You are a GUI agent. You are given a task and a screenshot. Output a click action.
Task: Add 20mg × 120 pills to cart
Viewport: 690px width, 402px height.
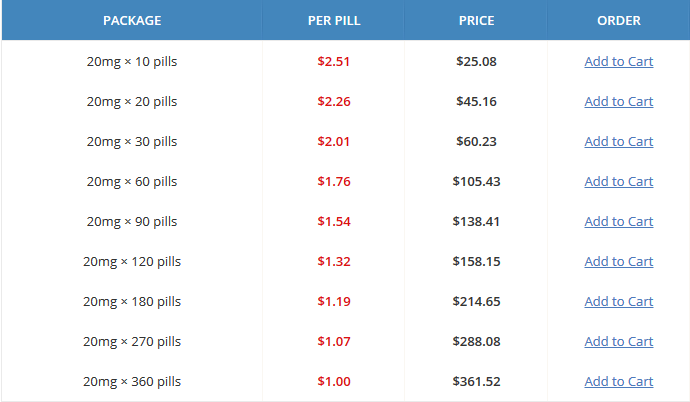618,262
